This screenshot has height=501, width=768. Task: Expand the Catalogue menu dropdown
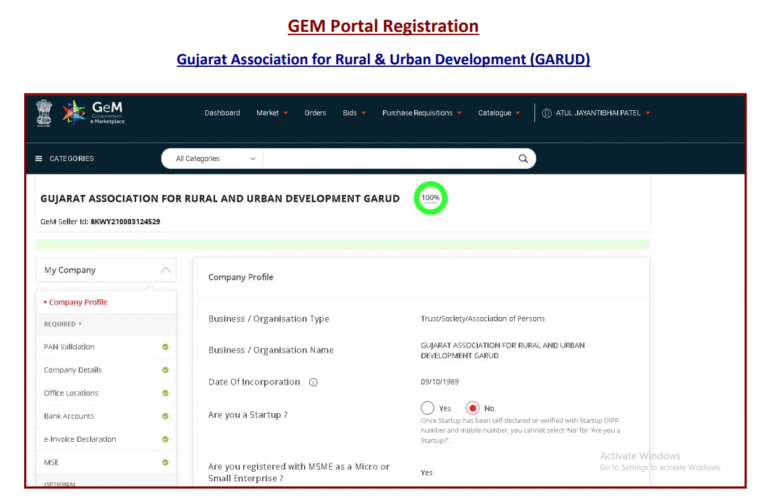499,113
